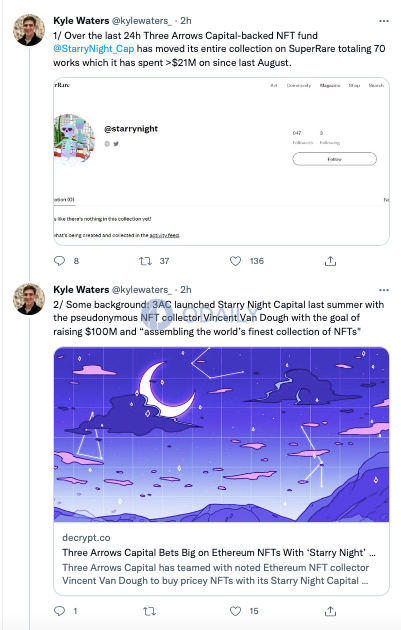This screenshot has height=630, width=401.
Task: Open the @StarryNight_Cap mention link
Action: pyautogui.click(x=94, y=49)
